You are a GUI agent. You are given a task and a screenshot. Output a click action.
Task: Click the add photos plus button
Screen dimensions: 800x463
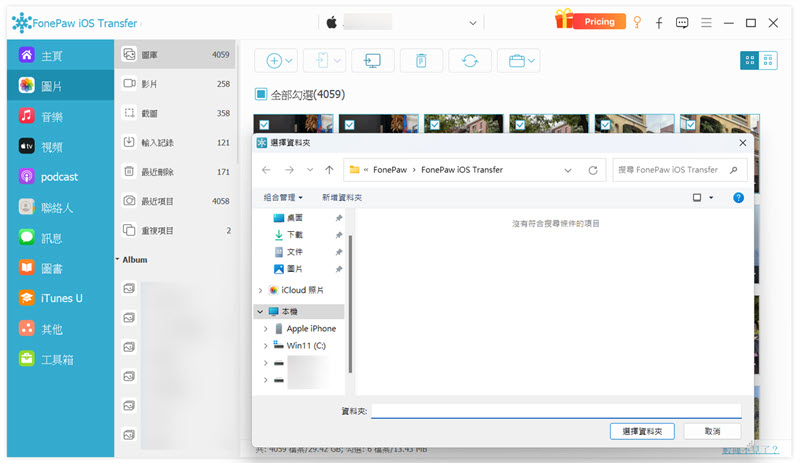274,61
